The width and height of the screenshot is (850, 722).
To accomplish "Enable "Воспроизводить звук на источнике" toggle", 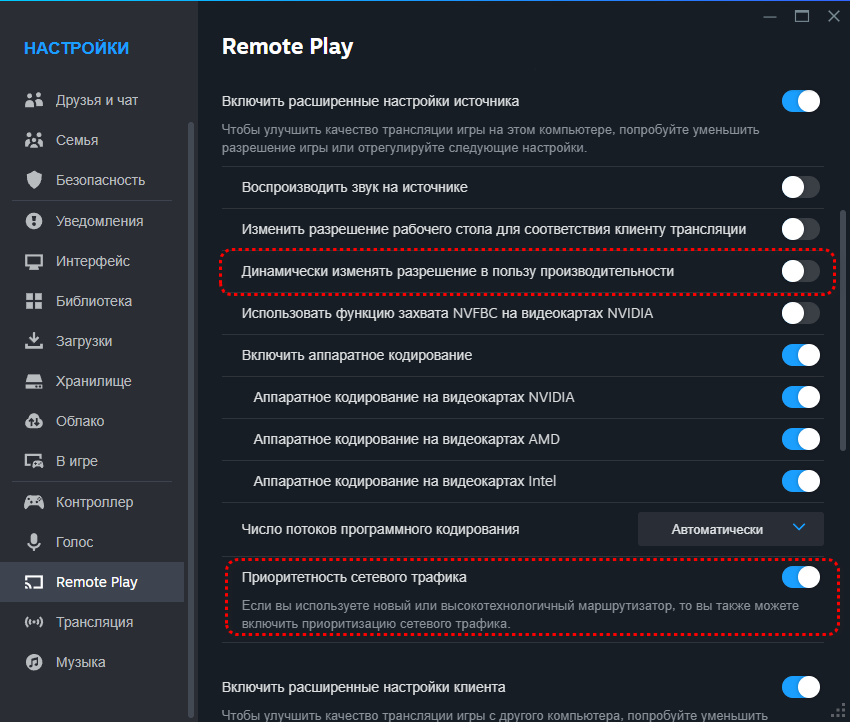I will pyautogui.click(x=800, y=187).
